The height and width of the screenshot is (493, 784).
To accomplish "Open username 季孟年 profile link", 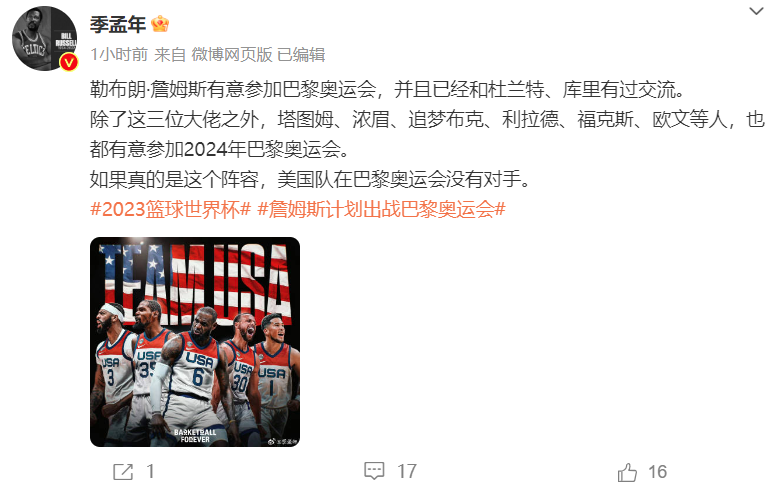I will [118, 24].
